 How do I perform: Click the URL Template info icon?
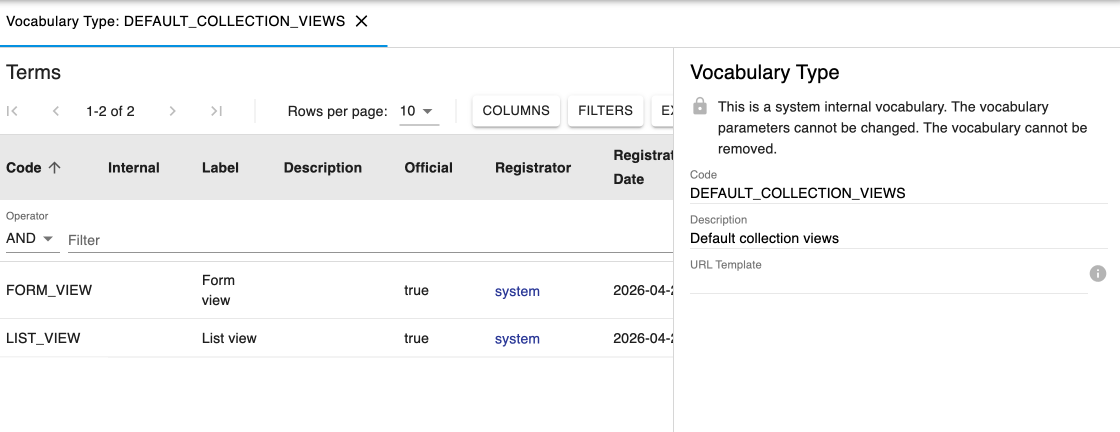tap(1098, 273)
